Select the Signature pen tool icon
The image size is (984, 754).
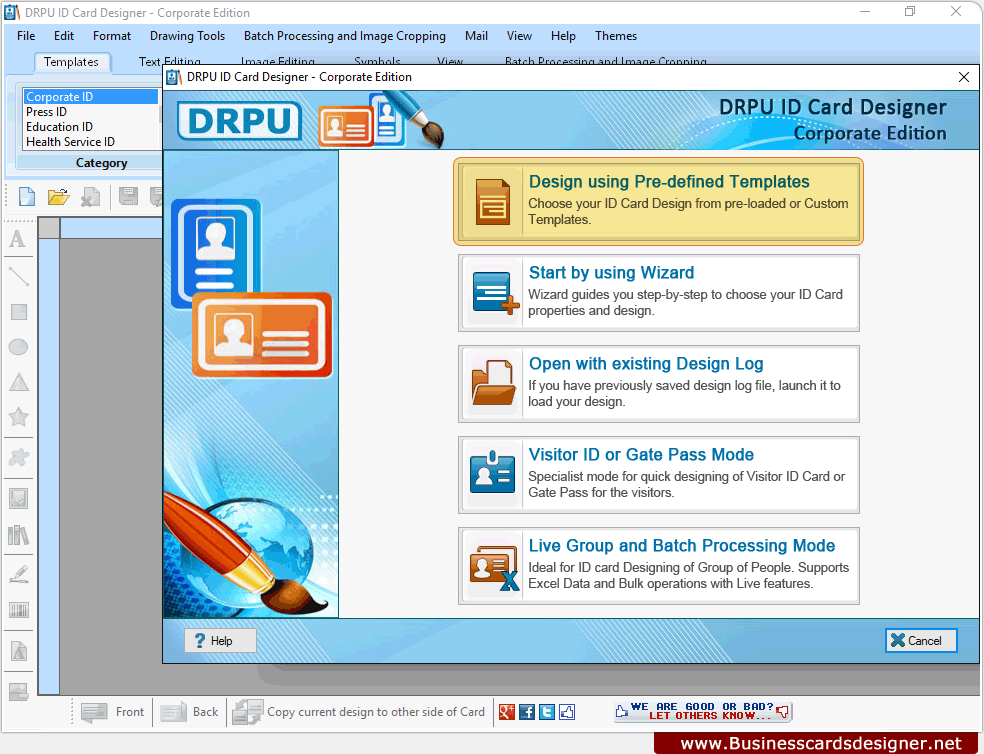19,574
